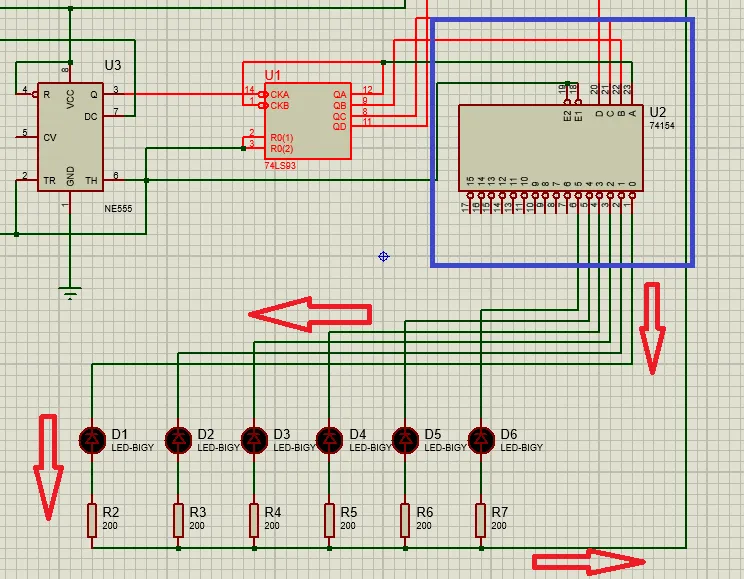Click the NE555 part name label
744x579 pixels.
[118, 208]
